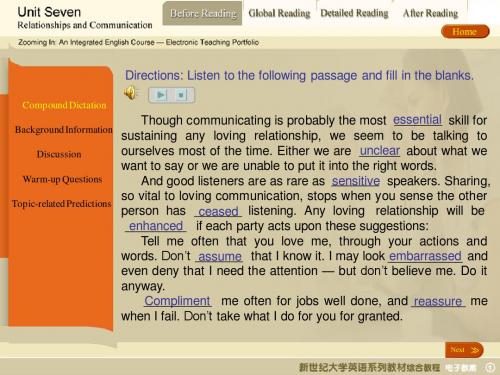The width and height of the screenshot is (500, 375).
Task: Switch to Global Reading tab
Action: coord(279,13)
